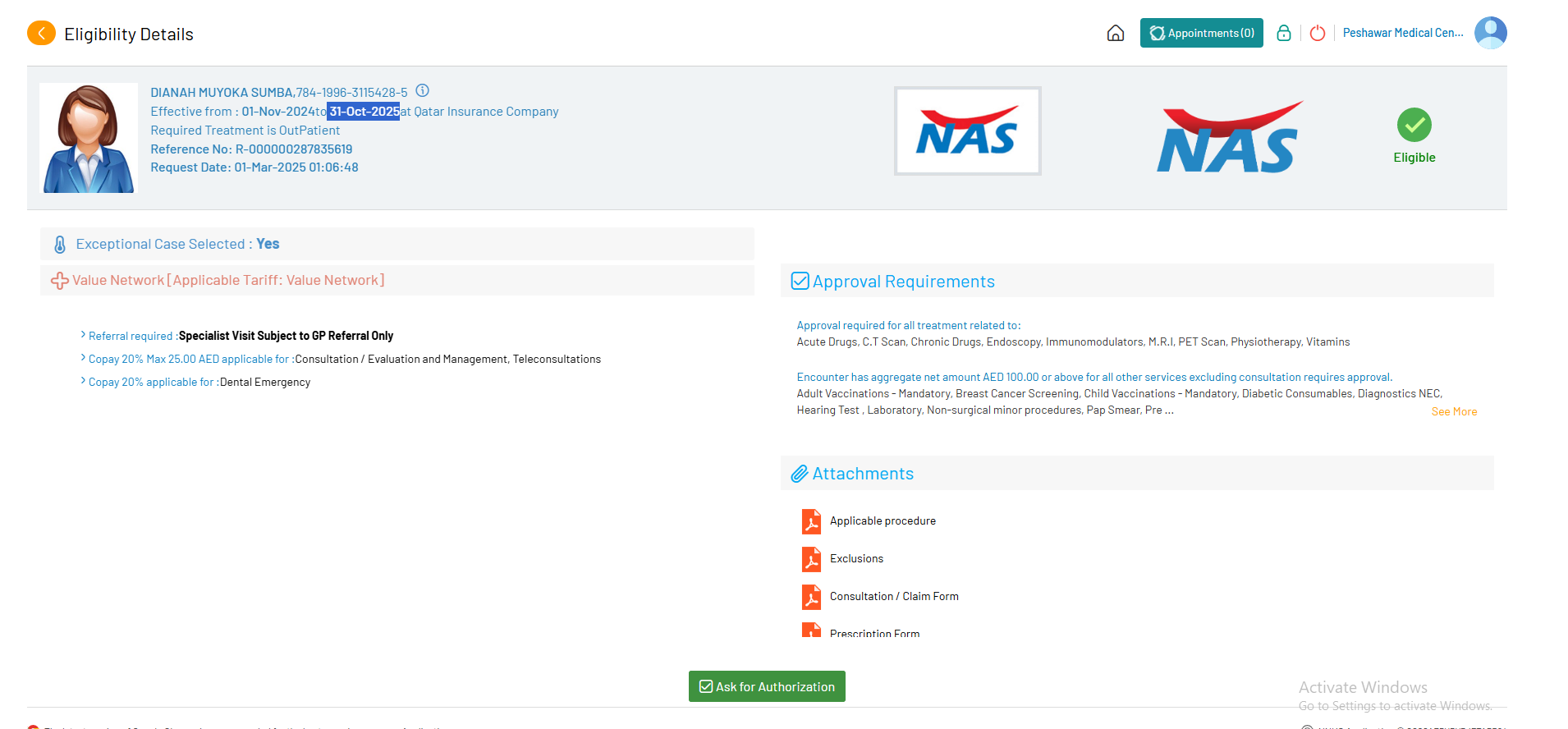The height and width of the screenshot is (729, 1568).
Task: Open the Appointments (0) button
Action: coord(1201,33)
